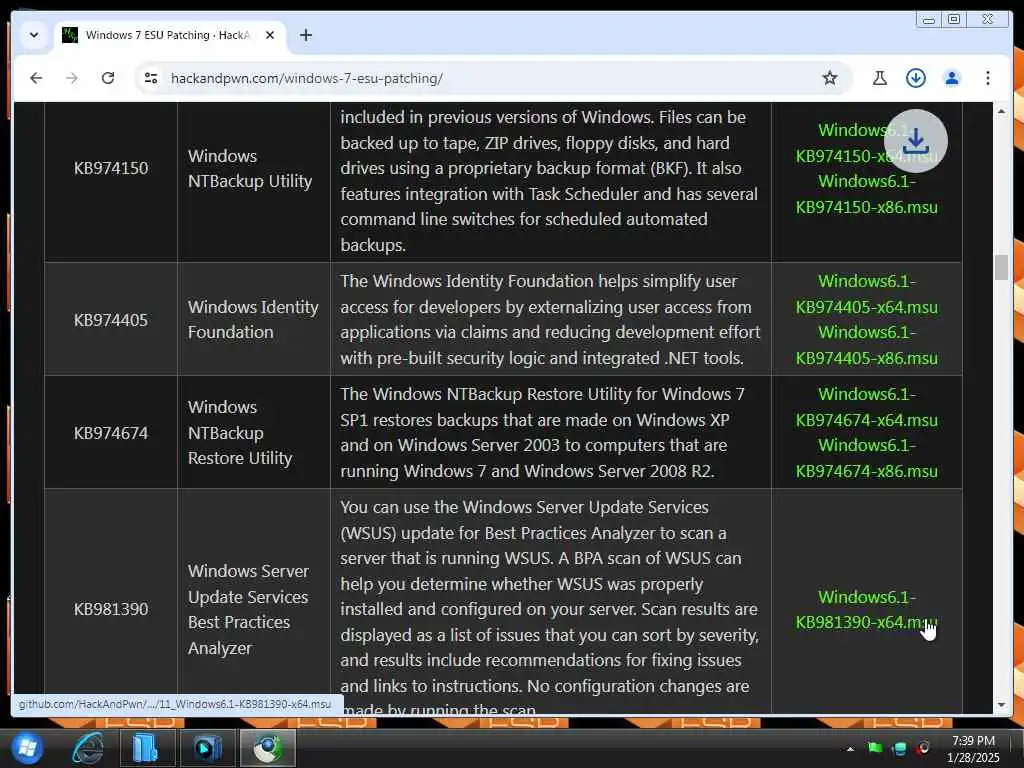
Task: Download Windows6.1-KB974674-x86.msu
Action: [867, 458]
